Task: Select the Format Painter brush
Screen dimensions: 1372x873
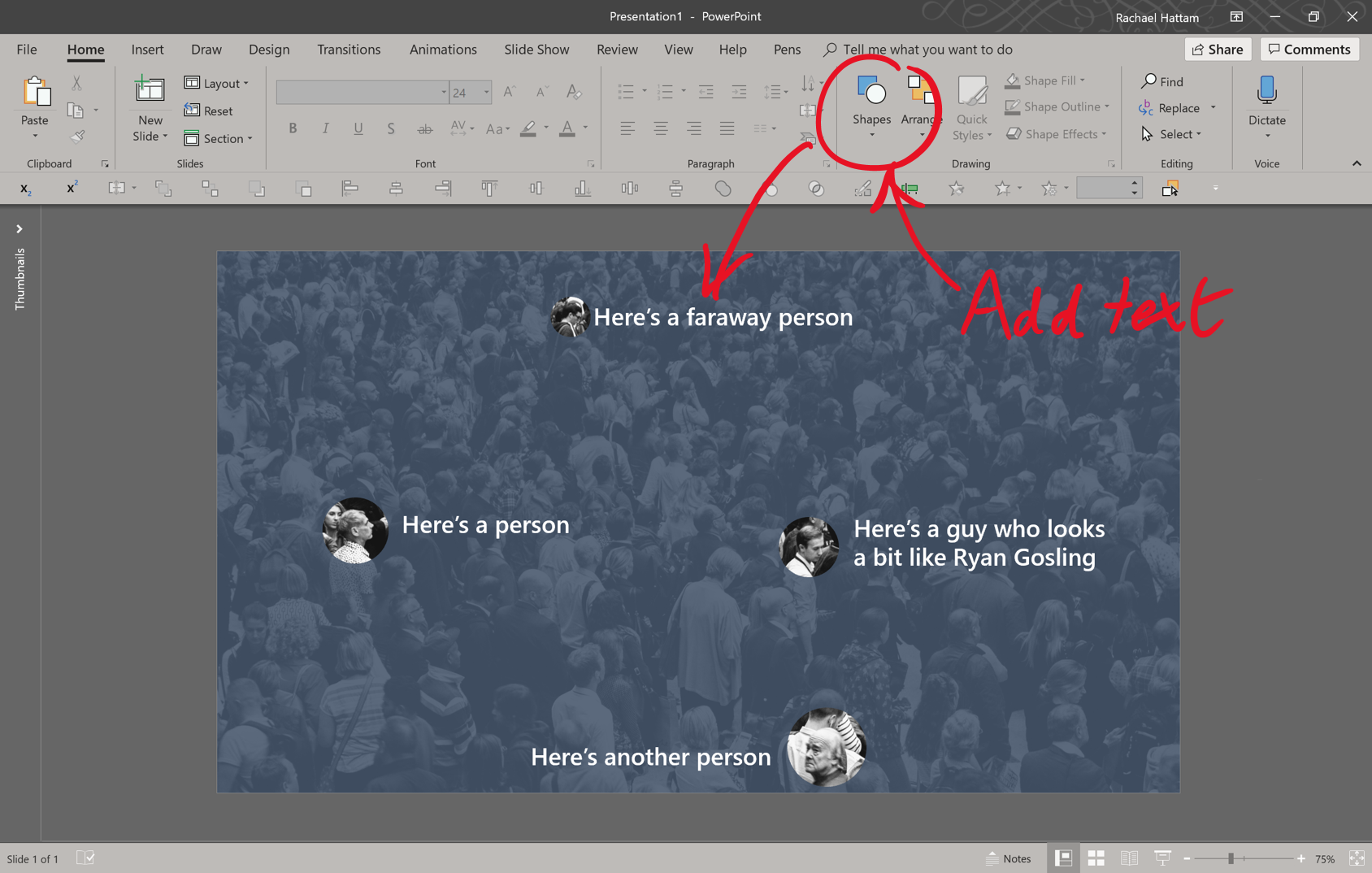Action: pyautogui.click(x=78, y=137)
